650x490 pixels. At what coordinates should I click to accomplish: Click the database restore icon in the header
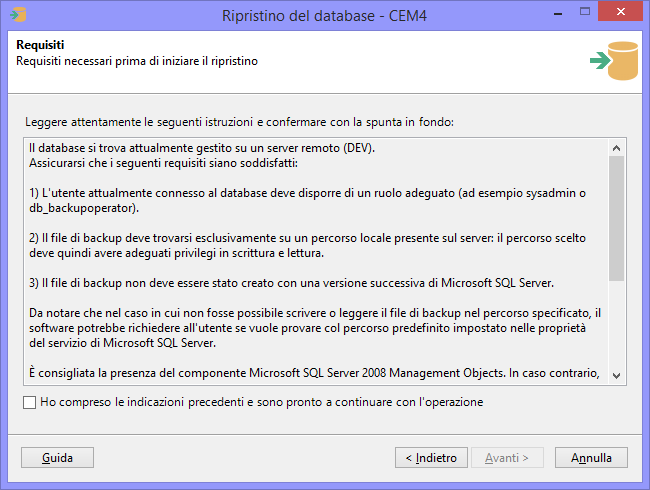click(613, 61)
